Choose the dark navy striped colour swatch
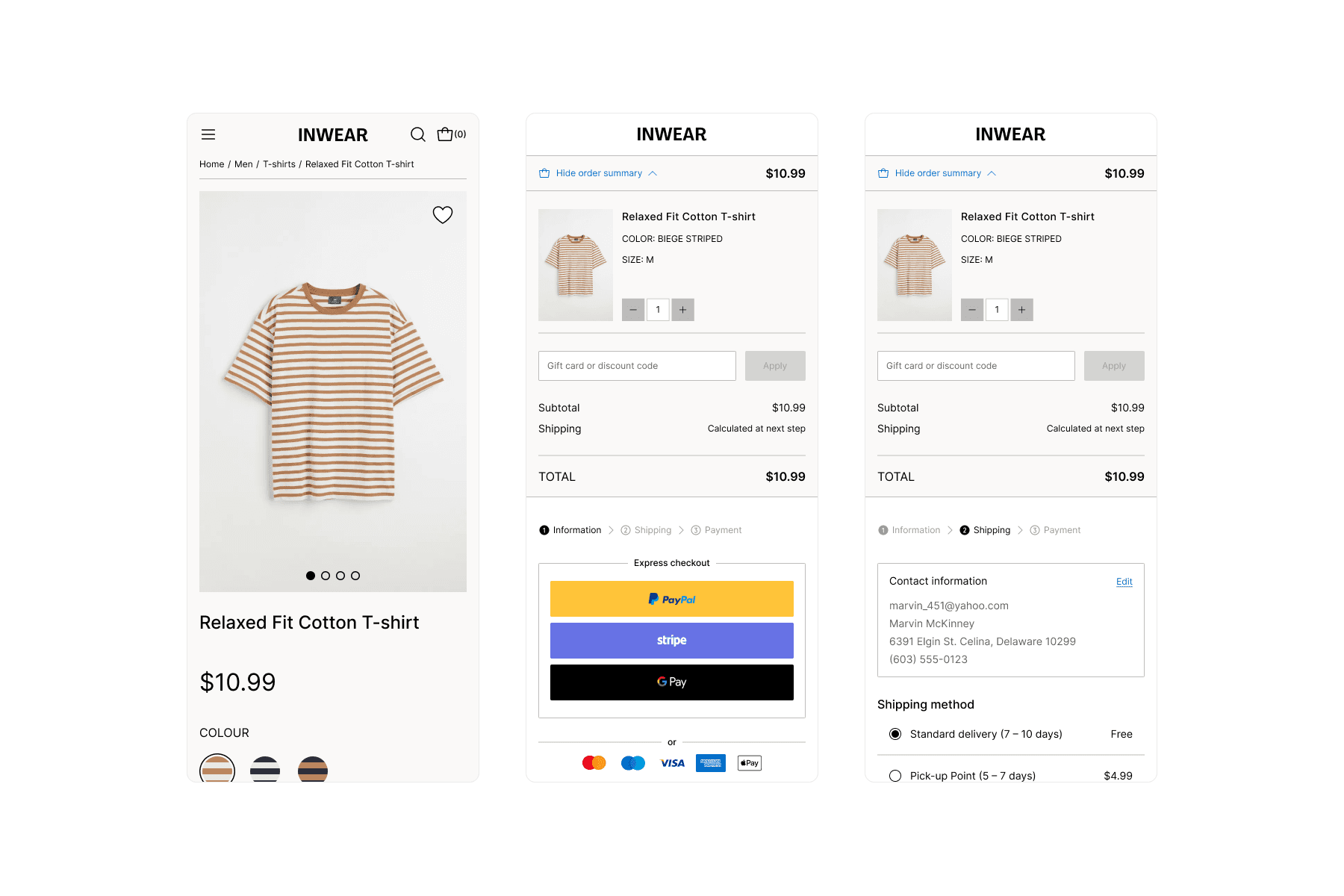 pyautogui.click(x=265, y=770)
